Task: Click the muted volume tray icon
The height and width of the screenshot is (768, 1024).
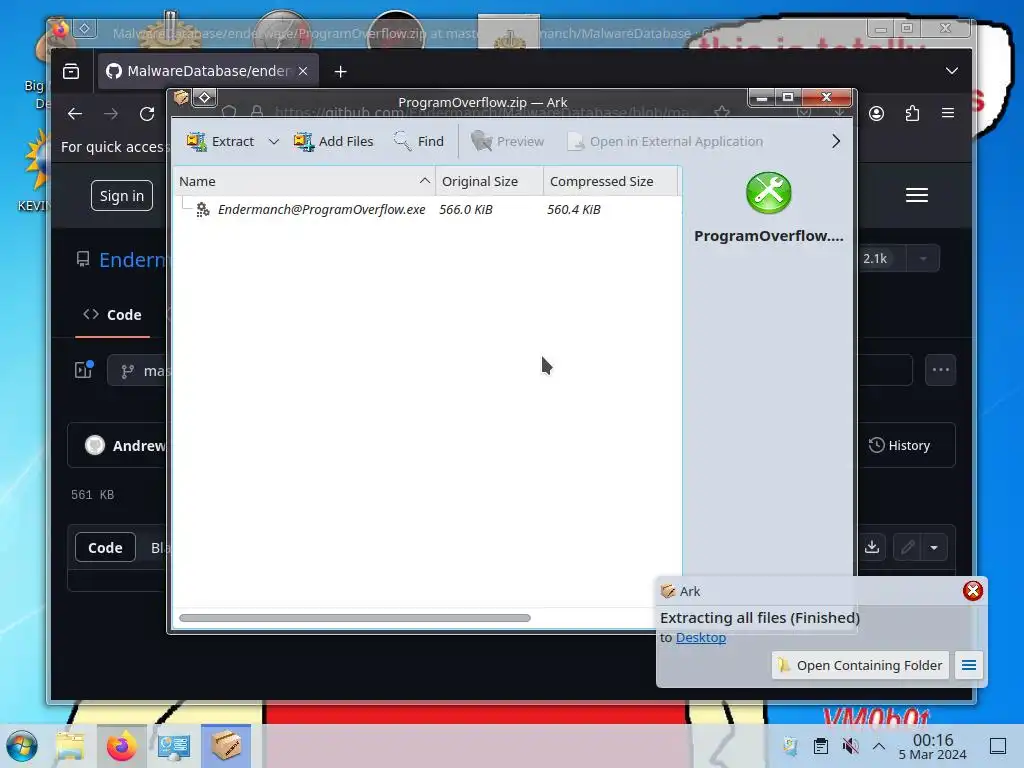Action: pyautogui.click(x=850, y=746)
